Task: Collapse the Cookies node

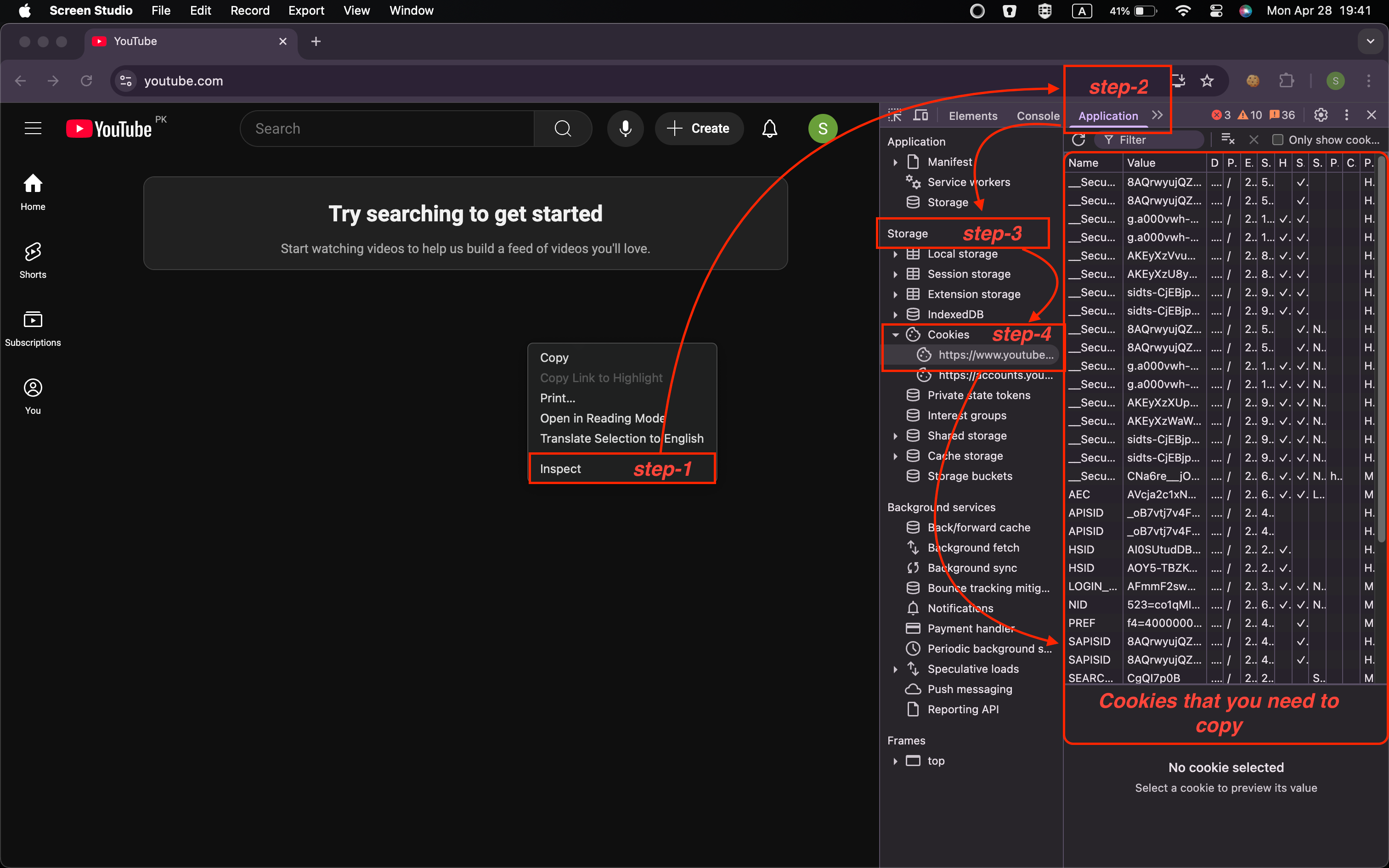Action: pyautogui.click(x=895, y=335)
